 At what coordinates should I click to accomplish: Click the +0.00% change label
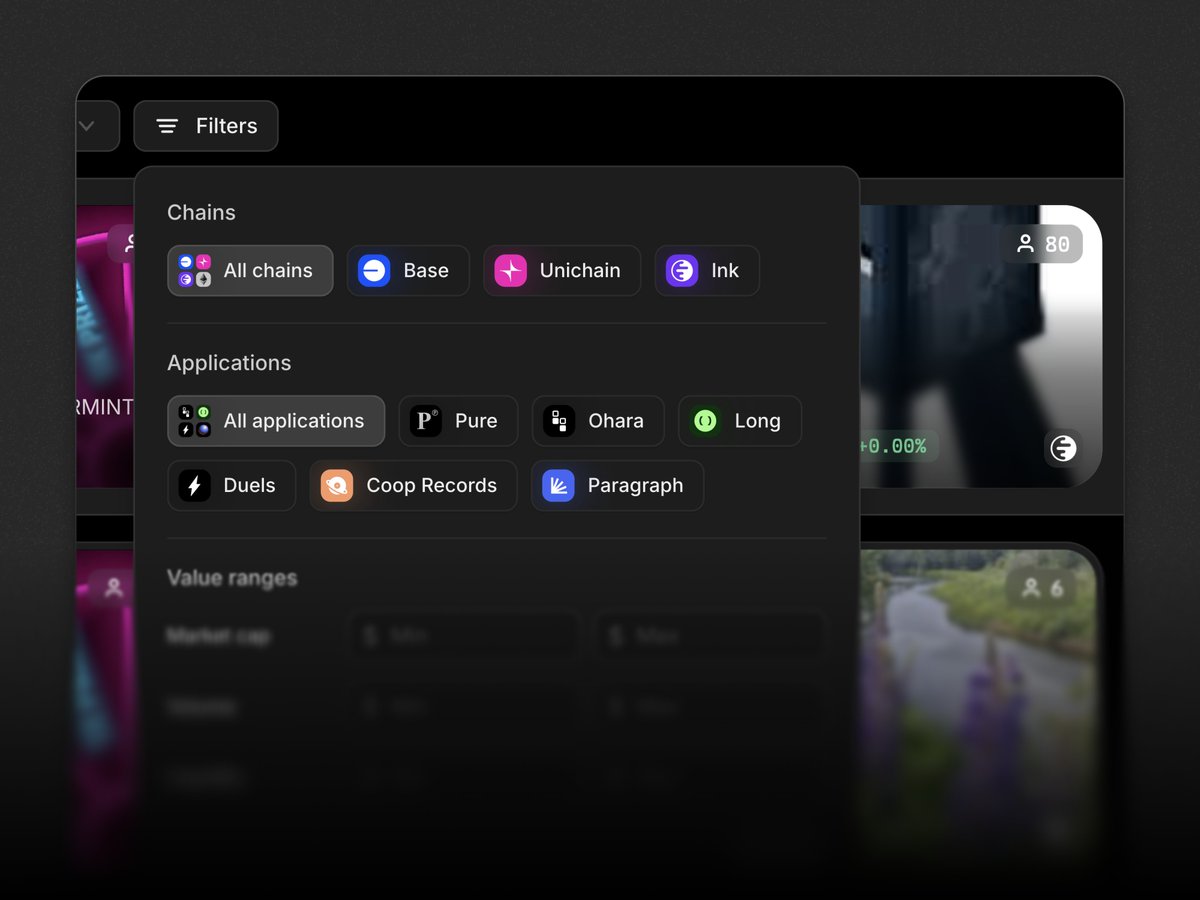click(893, 446)
